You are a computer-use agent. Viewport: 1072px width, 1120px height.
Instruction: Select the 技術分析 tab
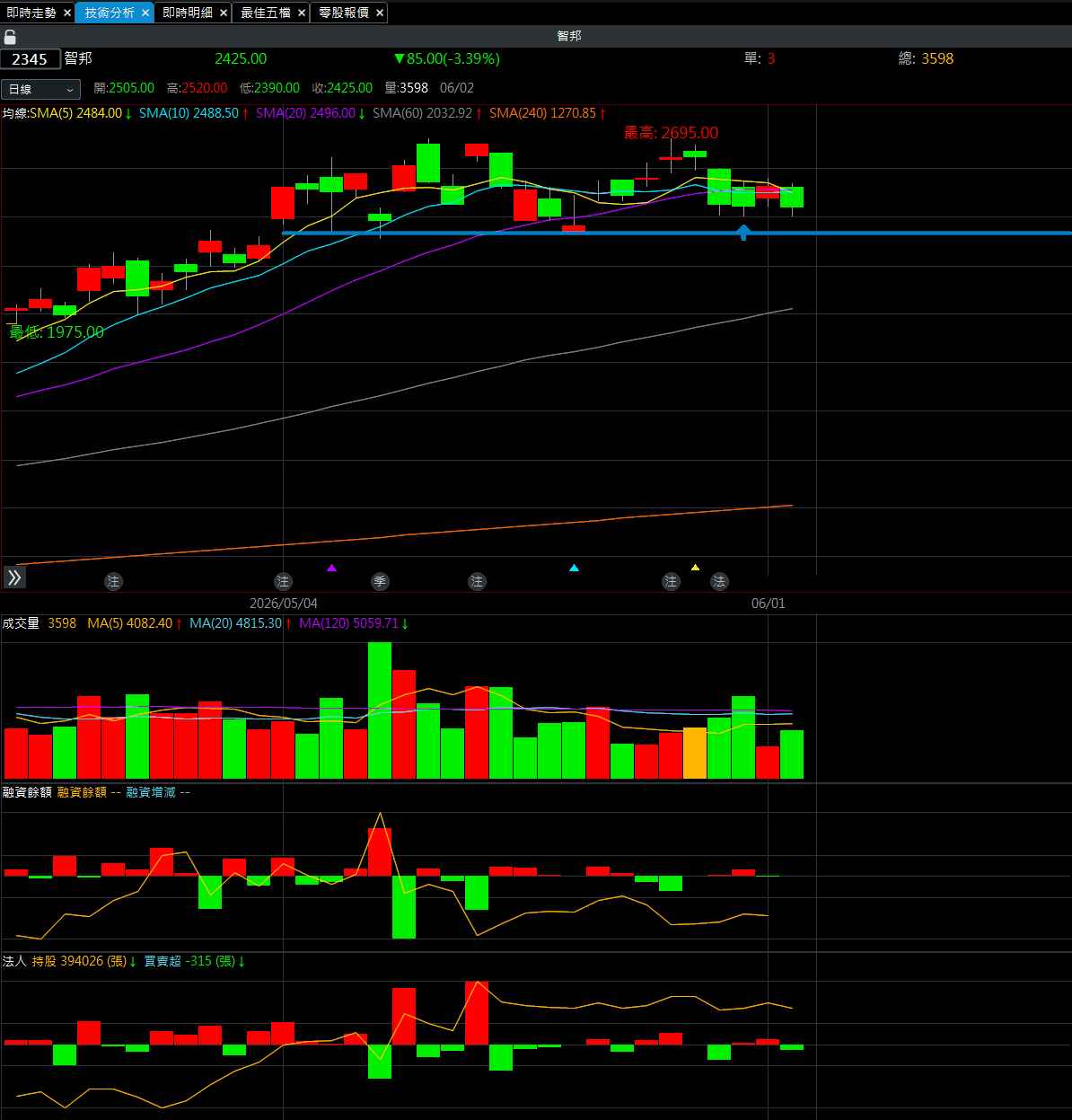pos(110,13)
